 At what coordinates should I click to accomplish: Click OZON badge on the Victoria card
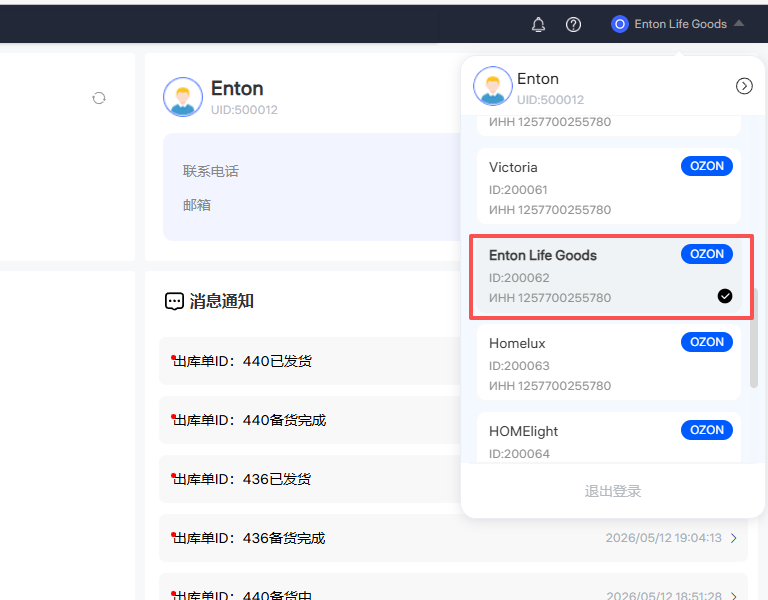click(x=707, y=166)
